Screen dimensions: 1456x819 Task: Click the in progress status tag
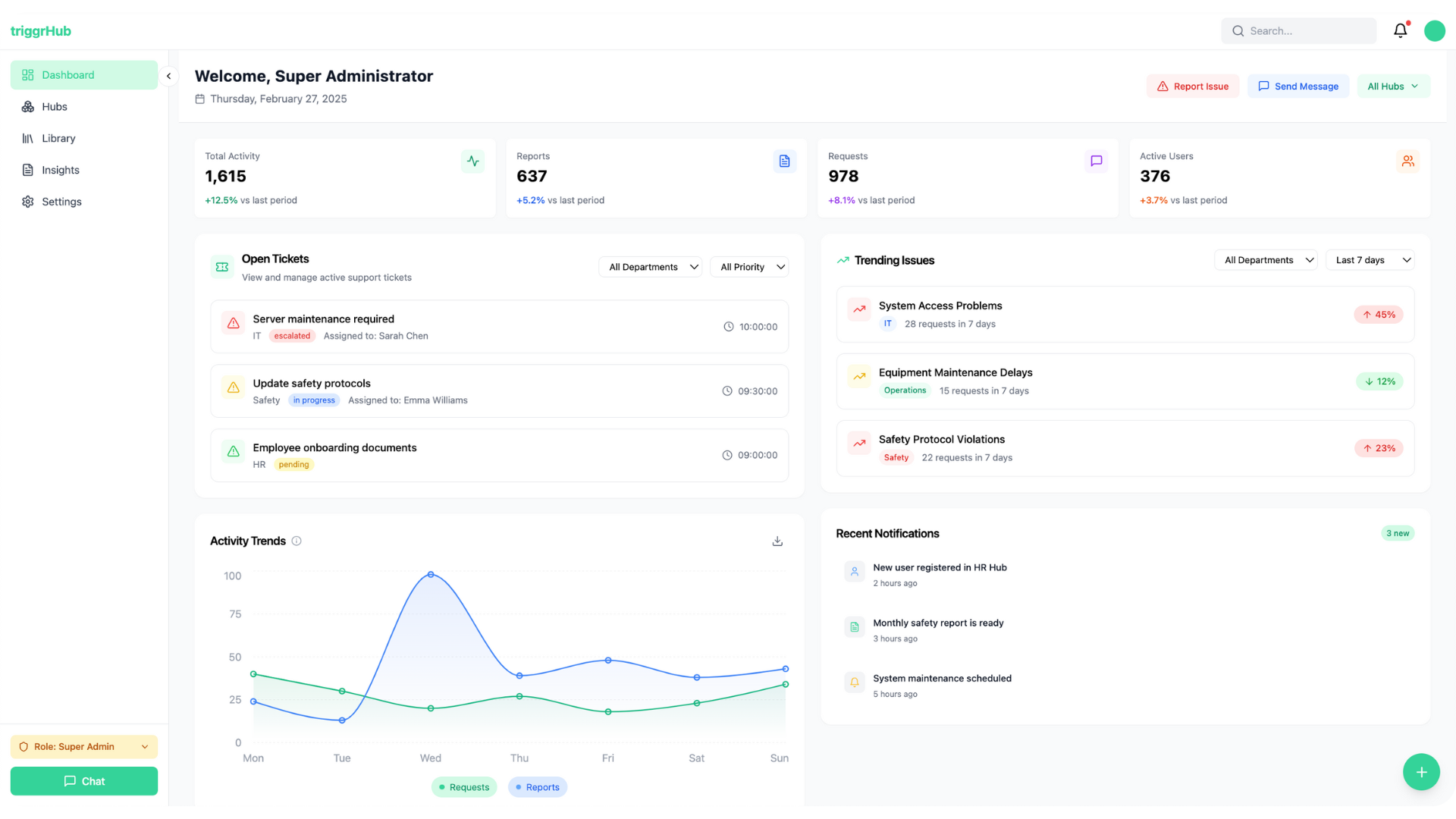pyautogui.click(x=314, y=400)
